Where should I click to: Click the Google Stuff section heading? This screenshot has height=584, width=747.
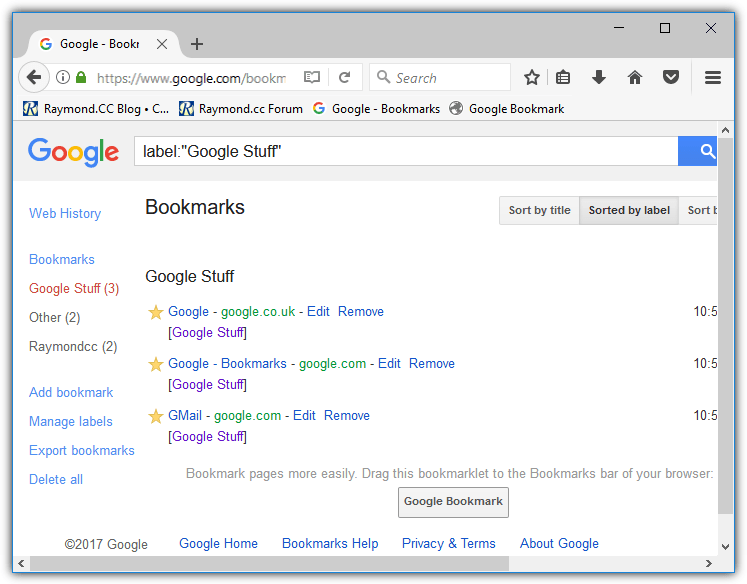tap(190, 276)
